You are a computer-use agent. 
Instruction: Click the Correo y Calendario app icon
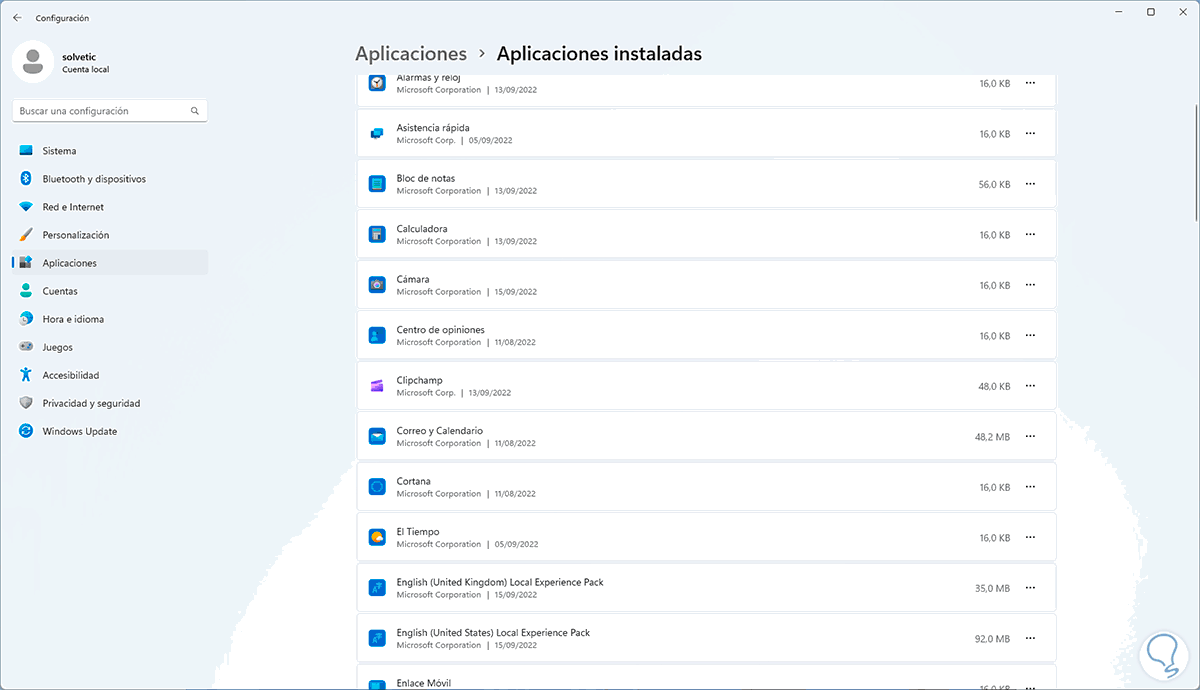[x=377, y=436]
